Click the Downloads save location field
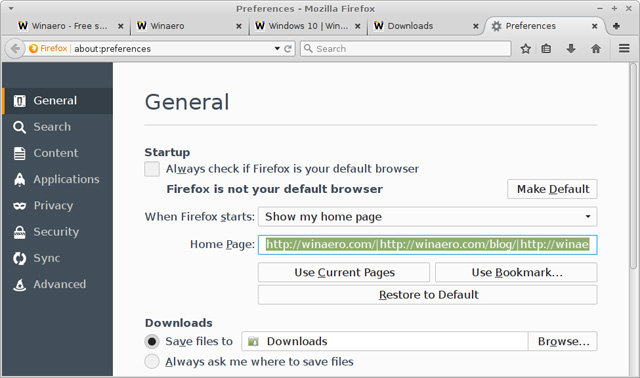Screen dimensions: 640x378 point(384,341)
